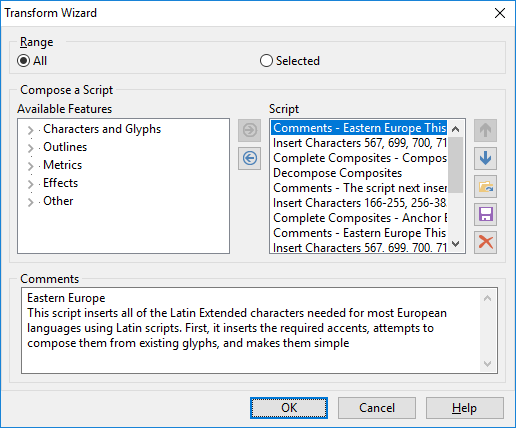Select the Selected range radio button

pos(266,61)
